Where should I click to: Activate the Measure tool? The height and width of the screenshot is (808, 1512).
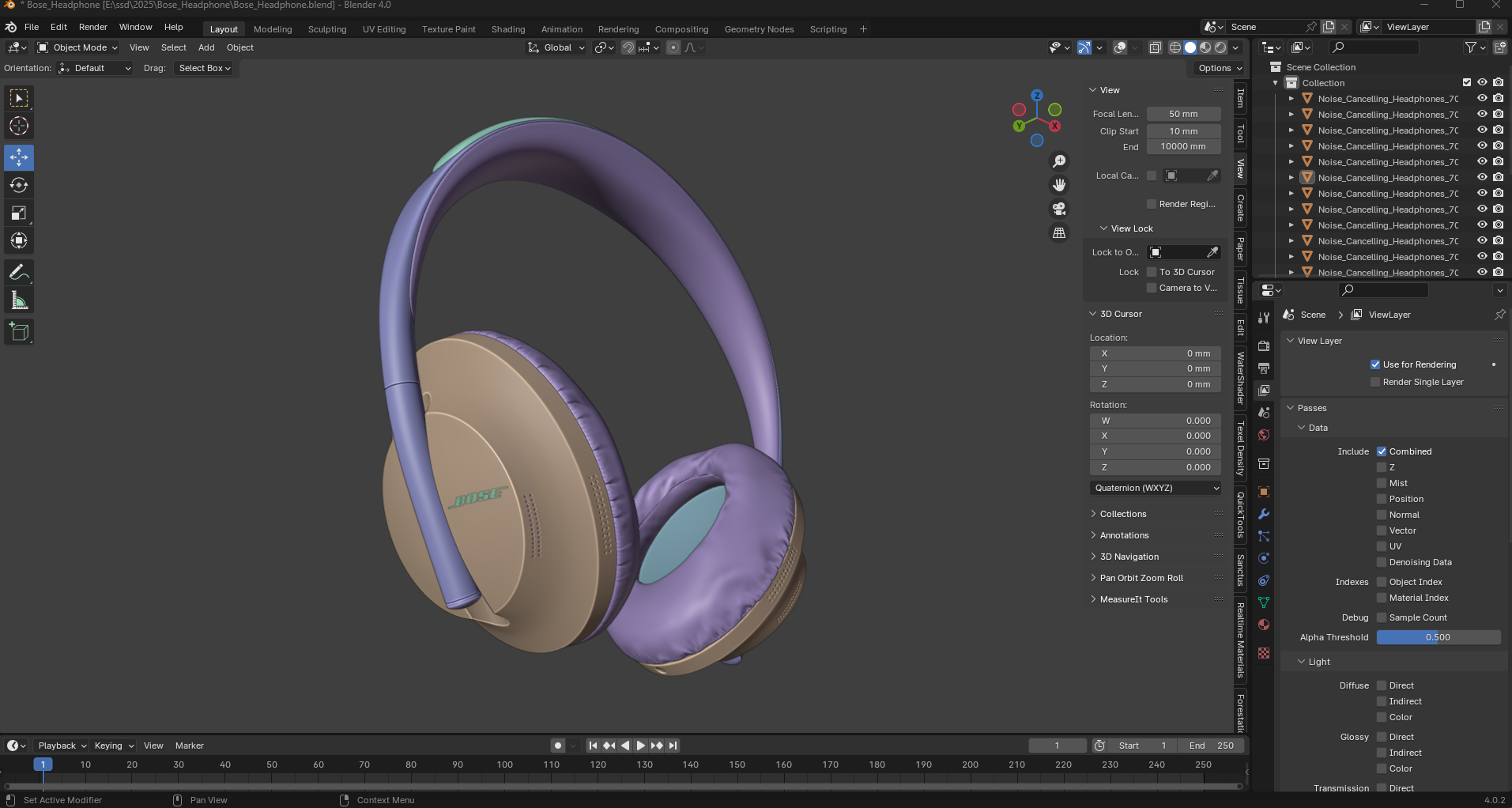click(x=19, y=300)
